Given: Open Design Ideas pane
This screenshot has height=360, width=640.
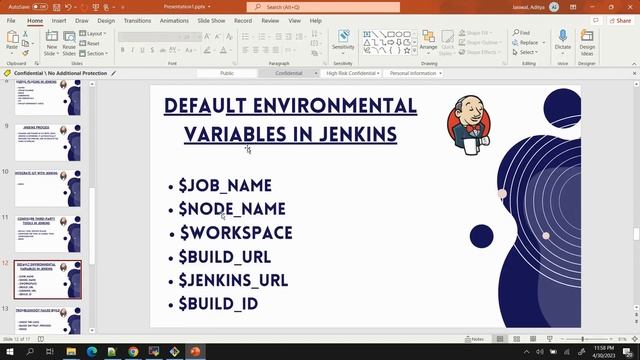Looking at the screenshot, I should 587,42.
